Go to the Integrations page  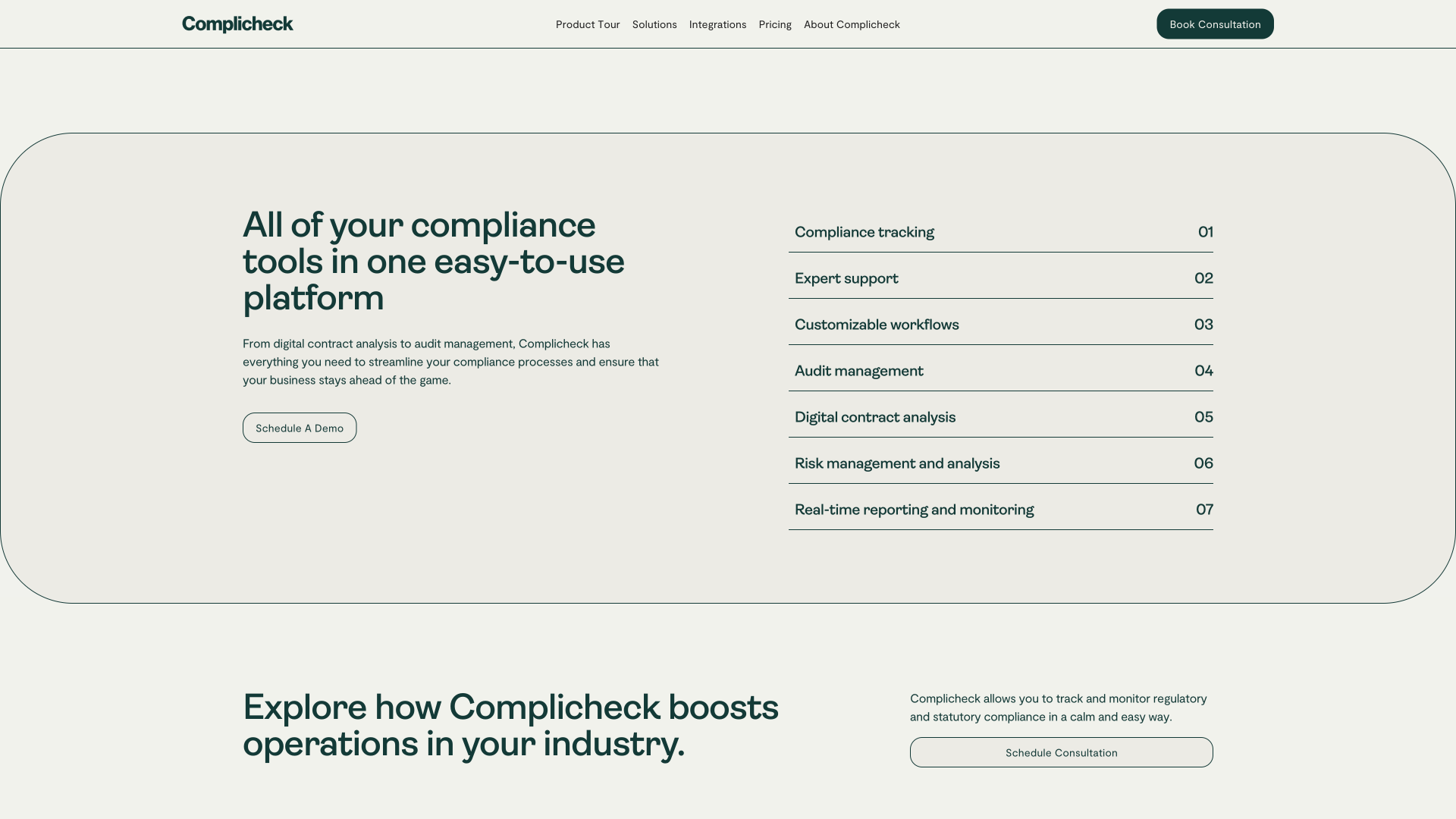coord(717,24)
